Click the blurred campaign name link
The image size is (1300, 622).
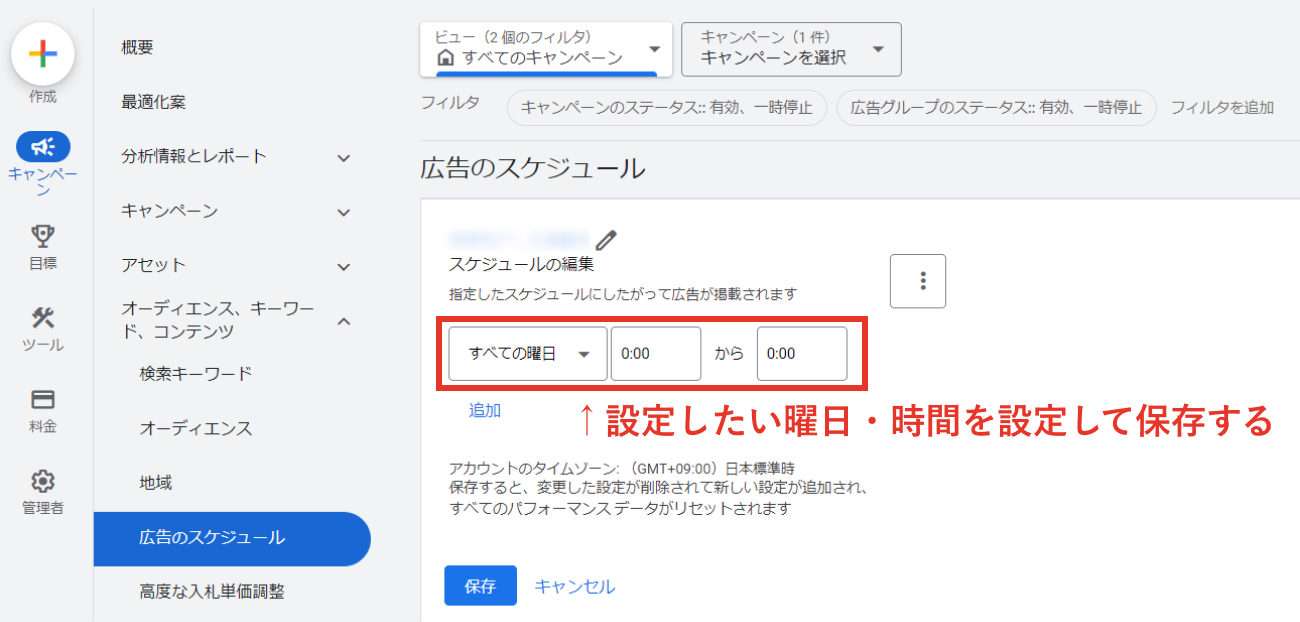click(518, 239)
